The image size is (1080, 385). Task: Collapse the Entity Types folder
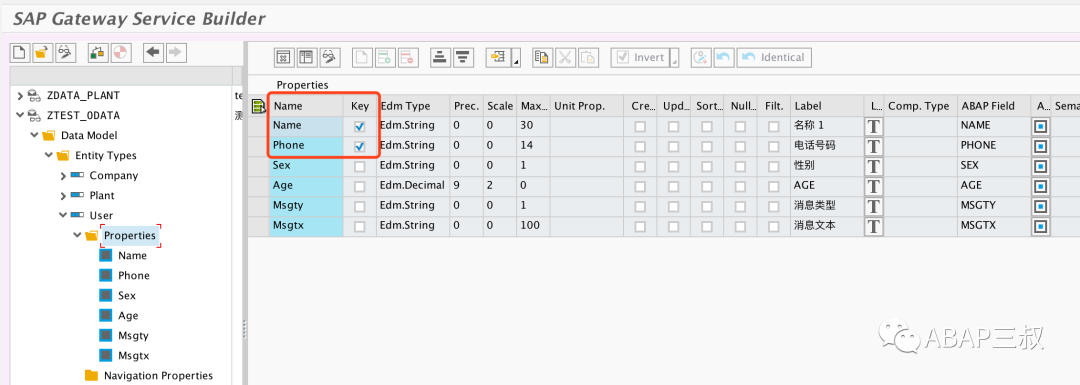(x=49, y=155)
